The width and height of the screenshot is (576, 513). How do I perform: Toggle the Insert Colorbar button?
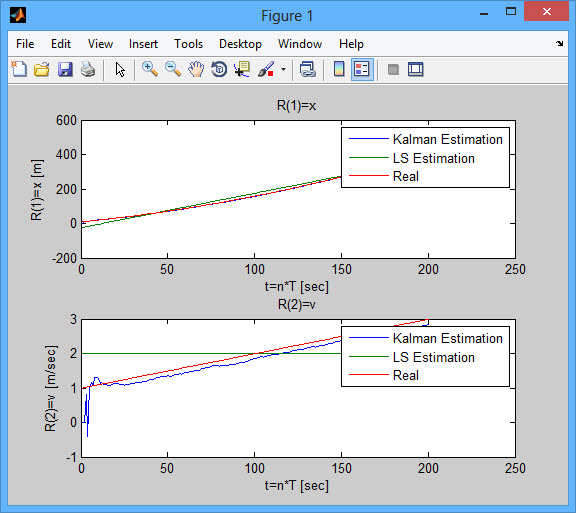tap(339, 69)
